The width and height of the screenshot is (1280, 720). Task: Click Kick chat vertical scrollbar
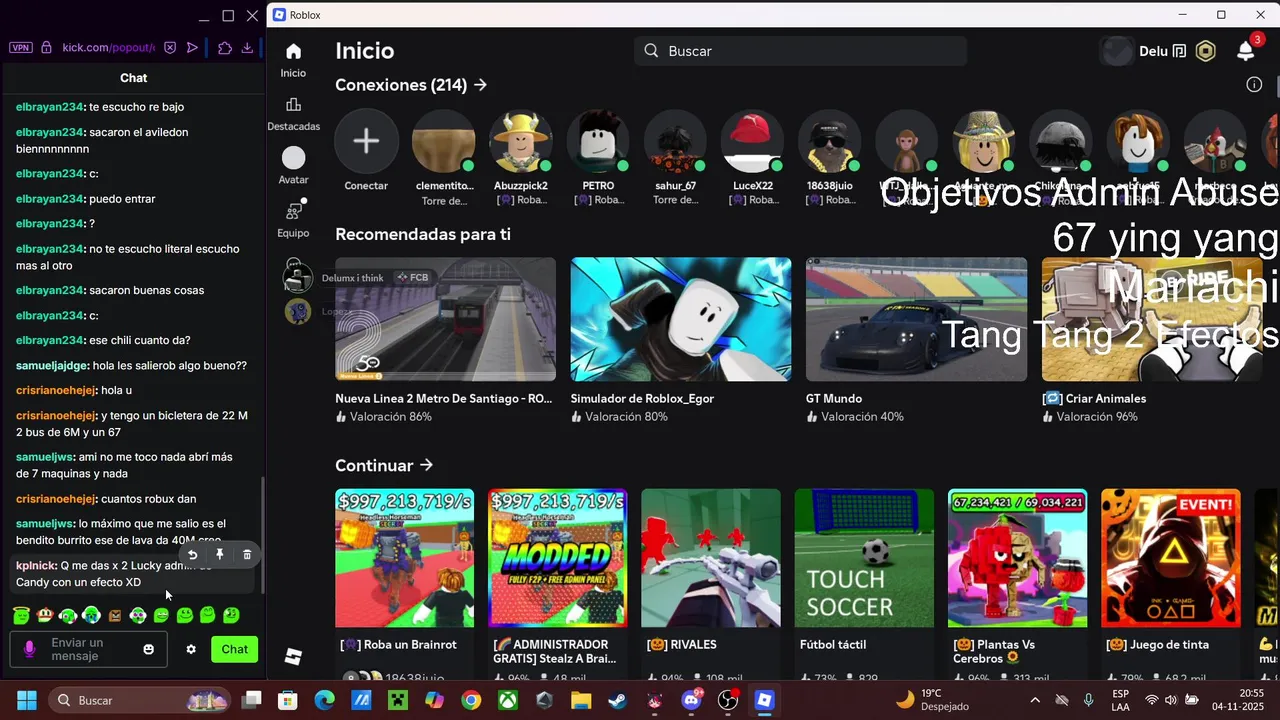tap(262, 535)
